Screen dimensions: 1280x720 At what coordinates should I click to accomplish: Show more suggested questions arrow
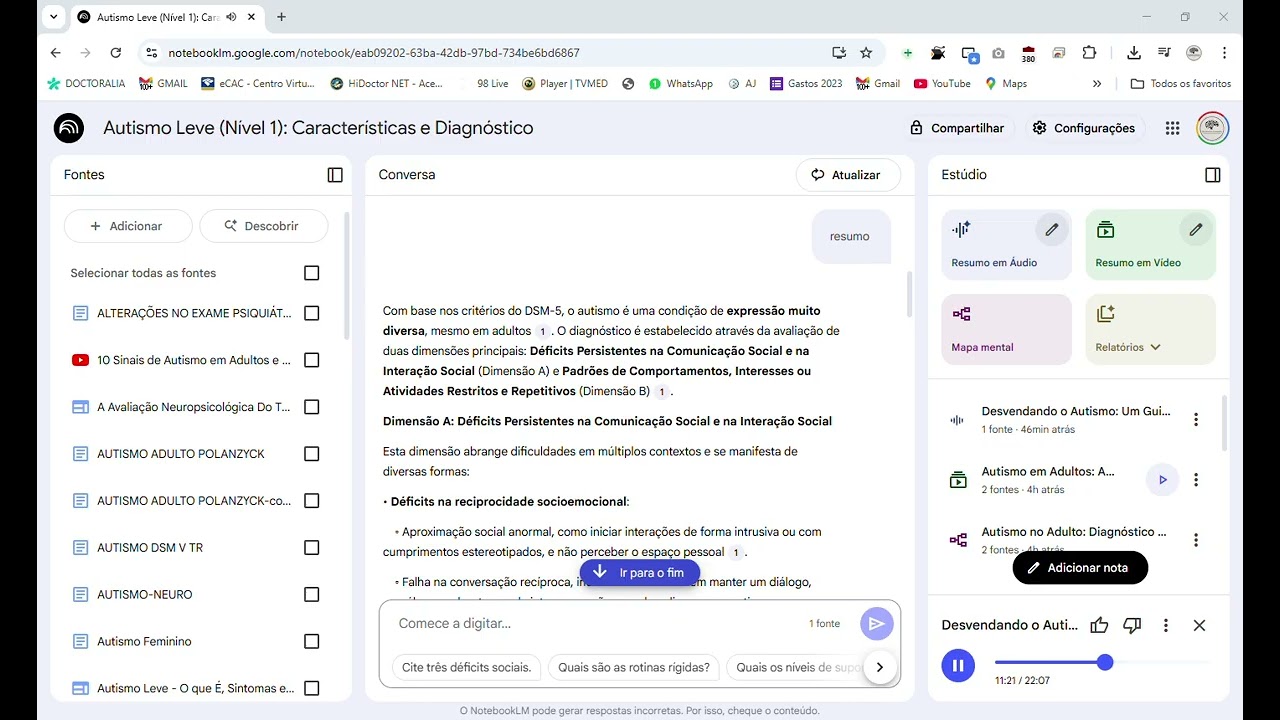(879, 667)
